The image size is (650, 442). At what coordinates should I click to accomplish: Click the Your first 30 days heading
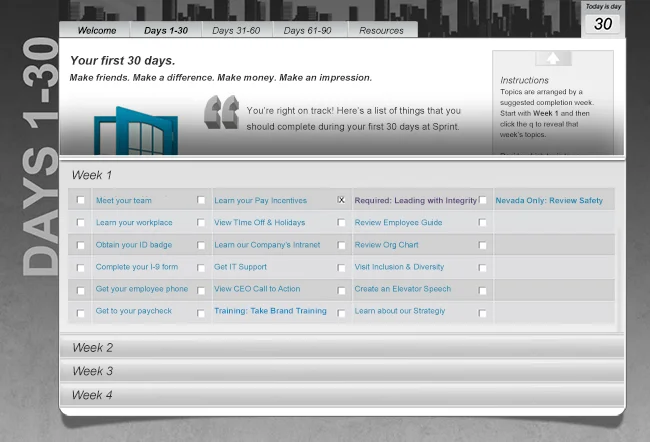[123, 61]
